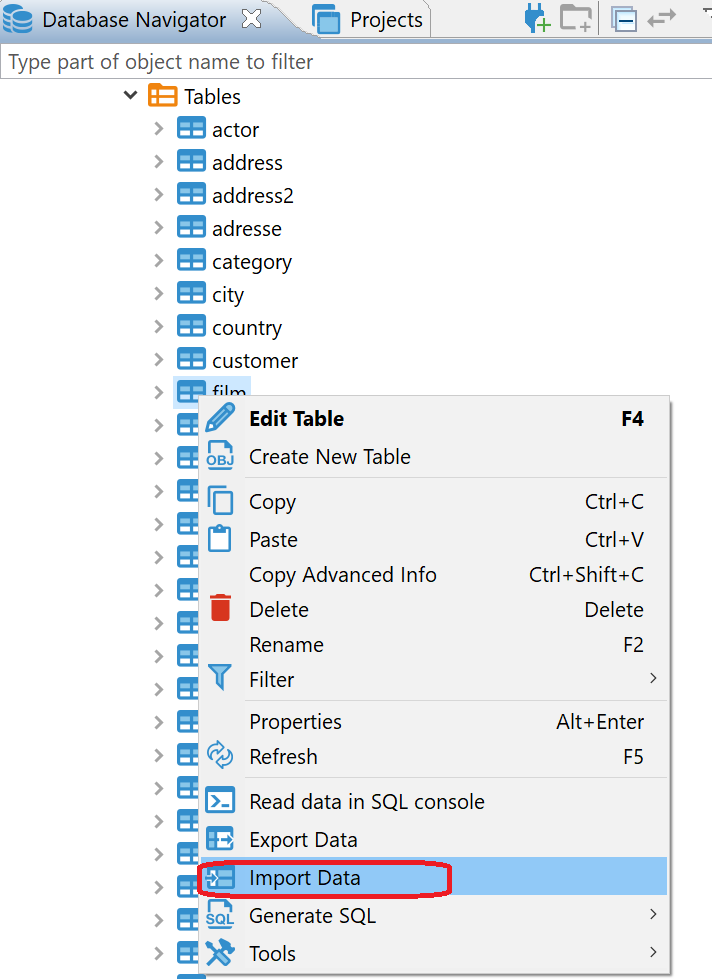Click the new connection plus icon in toolbar
Screen dimensions: 712x979
point(536,17)
